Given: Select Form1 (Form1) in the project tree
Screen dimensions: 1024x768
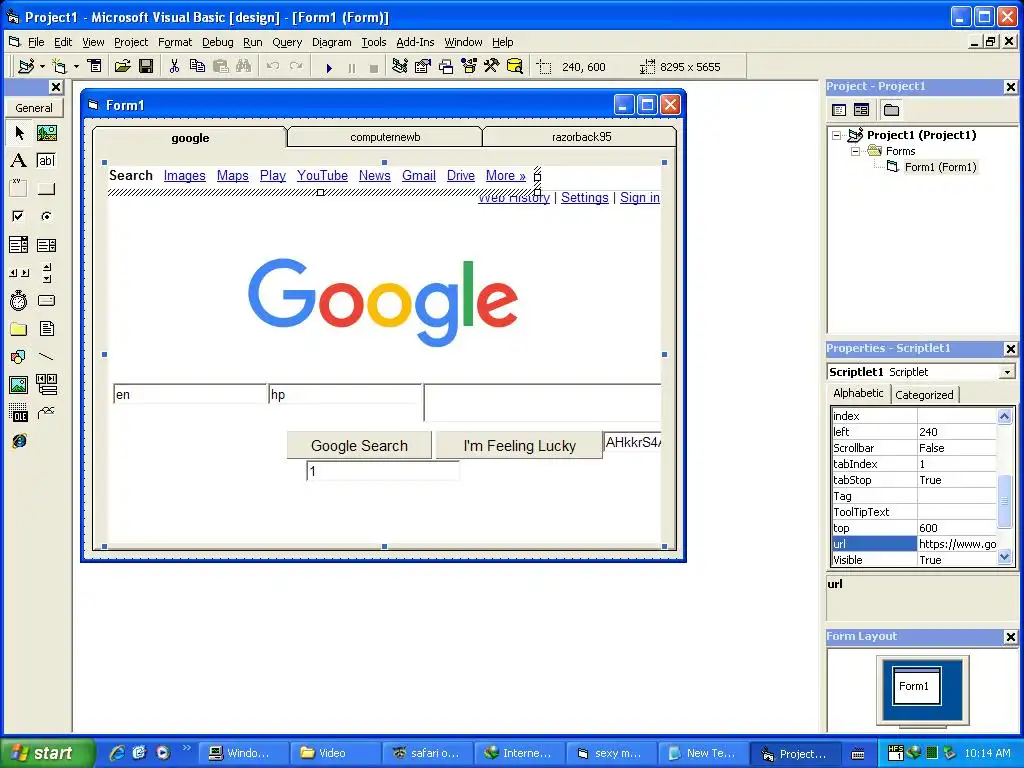Looking at the screenshot, I should coord(940,167).
